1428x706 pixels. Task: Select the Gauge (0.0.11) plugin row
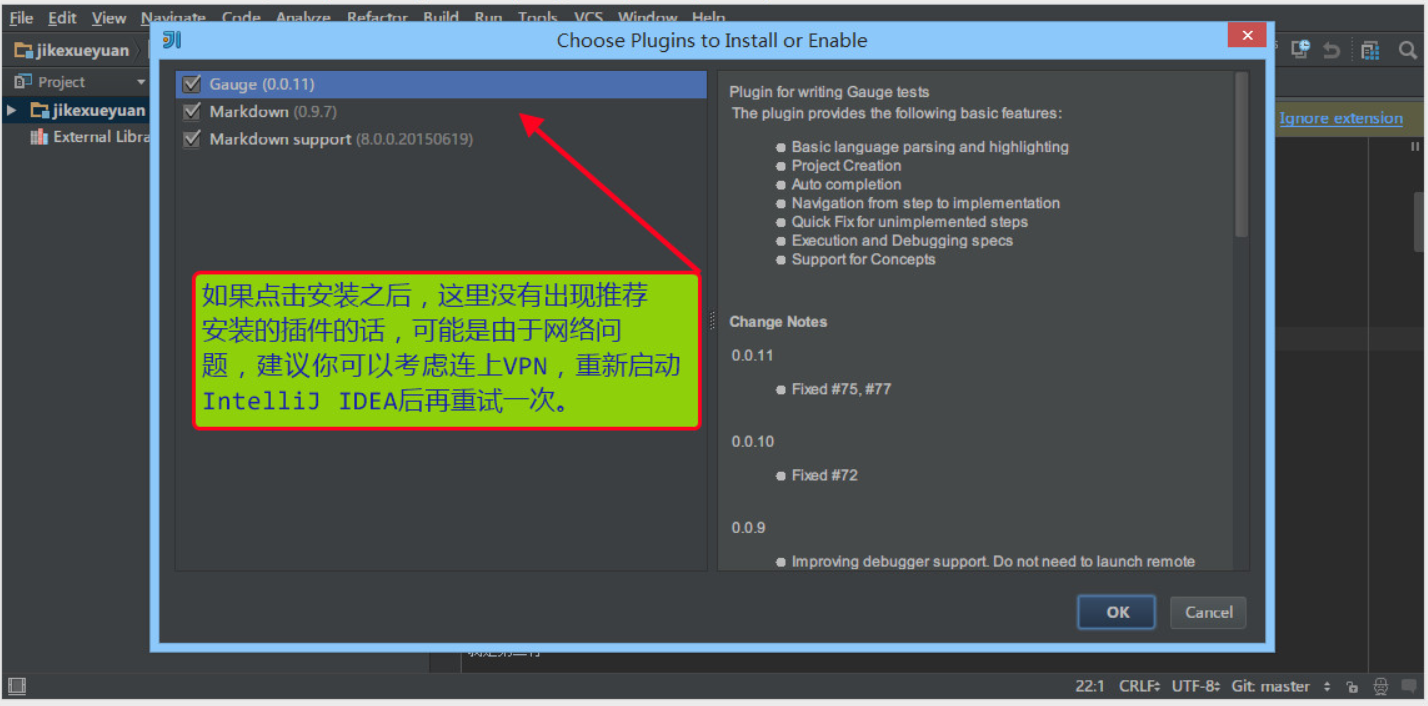click(441, 84)
